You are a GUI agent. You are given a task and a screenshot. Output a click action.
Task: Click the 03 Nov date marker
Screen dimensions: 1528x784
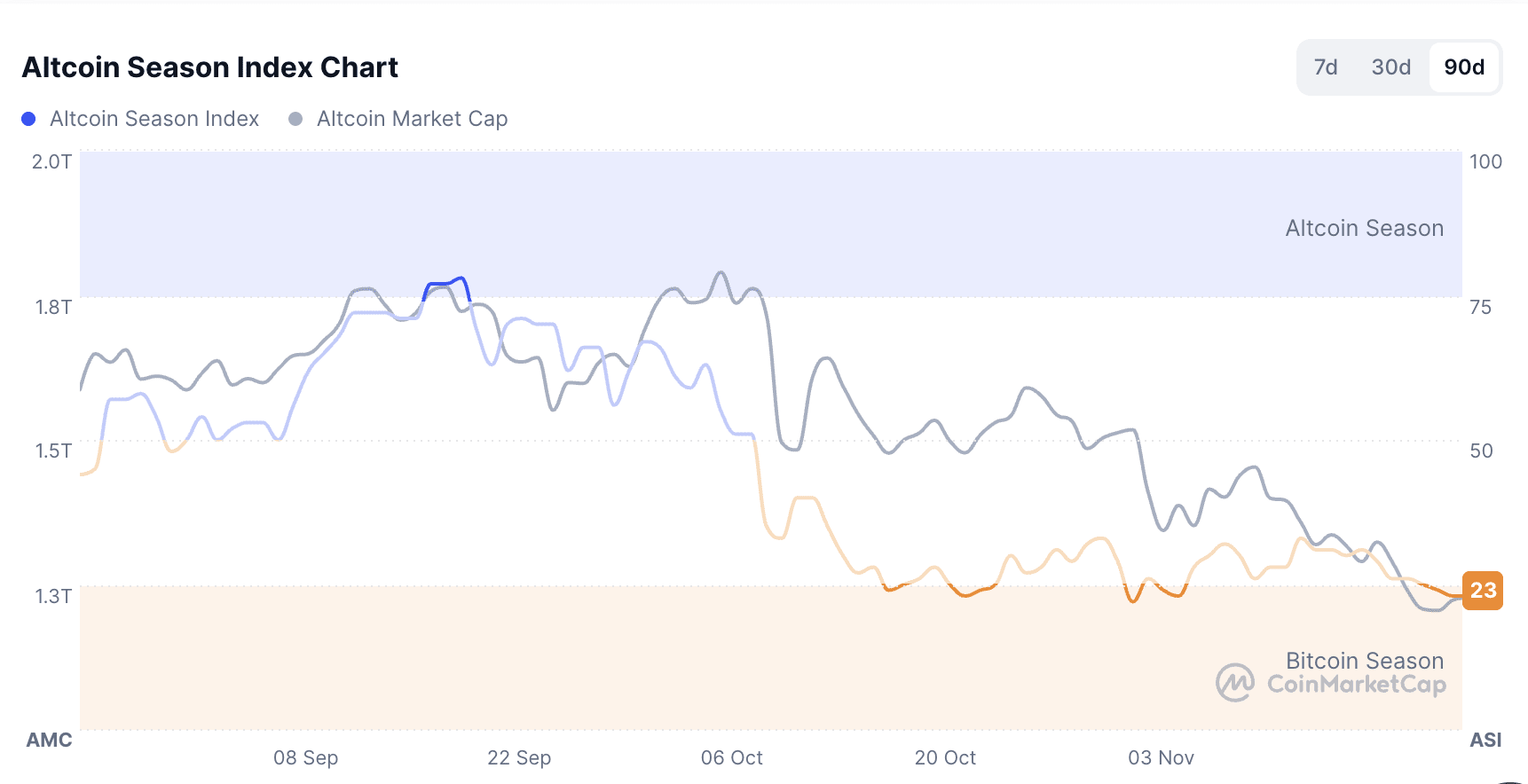tap(1161, 758)
